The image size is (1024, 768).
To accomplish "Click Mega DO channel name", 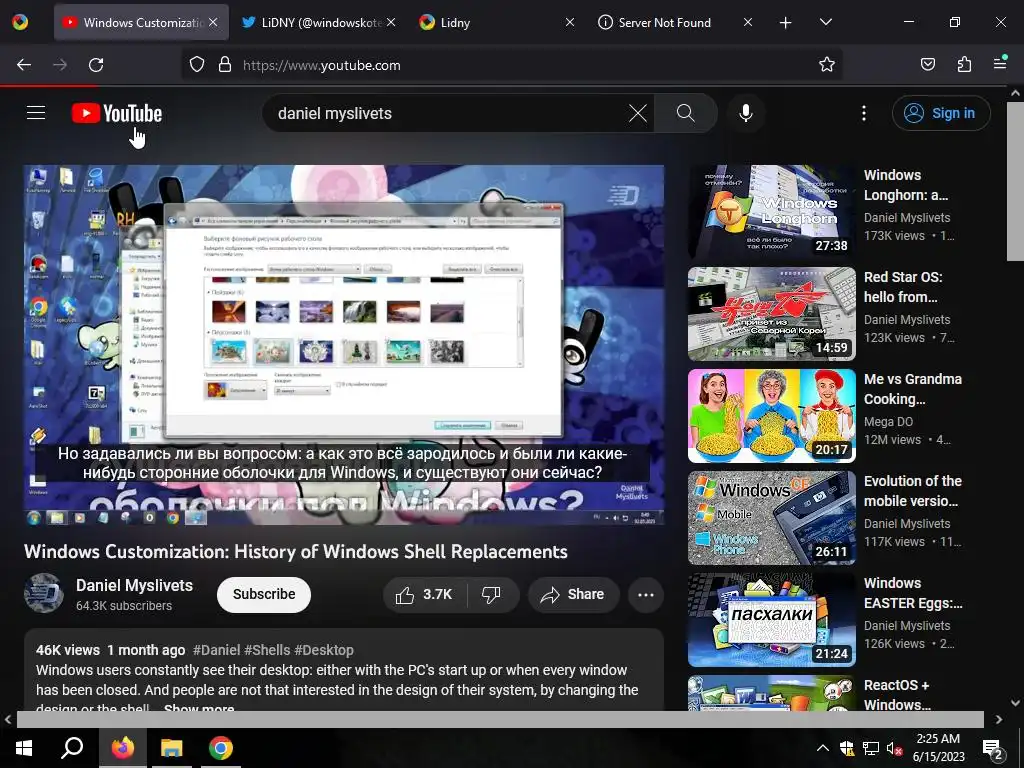I will [888, 422].
